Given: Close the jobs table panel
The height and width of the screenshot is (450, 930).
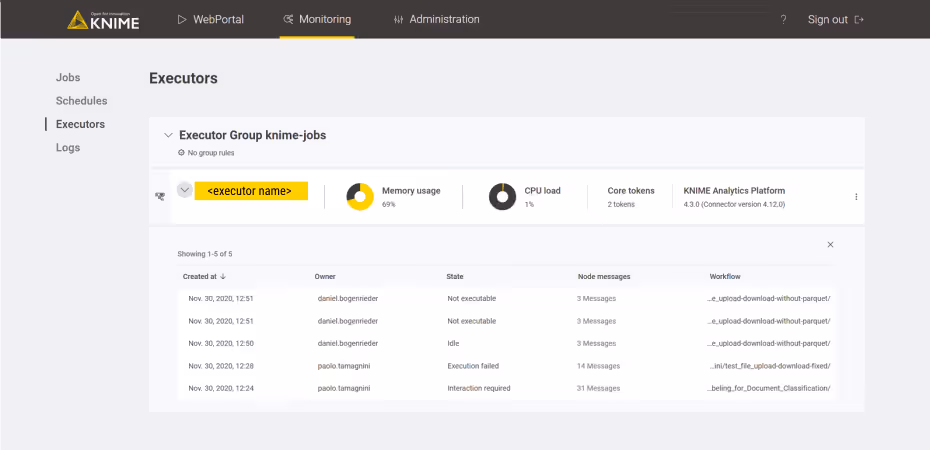Looking at the screenshot, I should [x=830, y=244].
